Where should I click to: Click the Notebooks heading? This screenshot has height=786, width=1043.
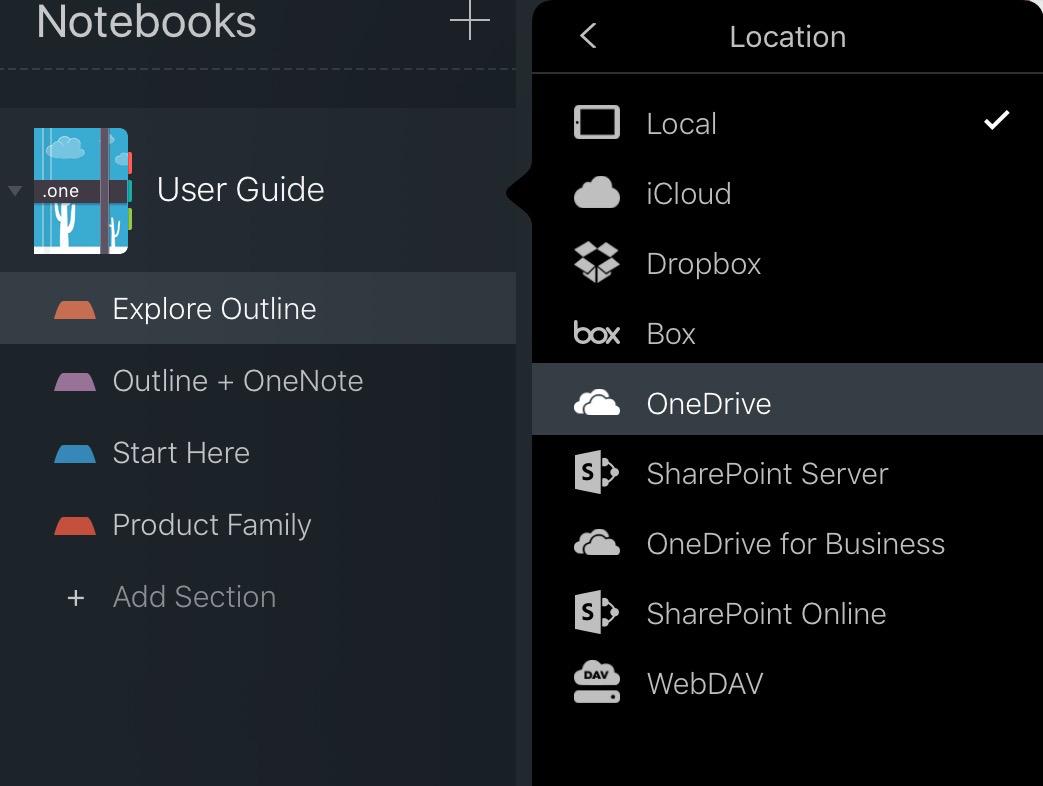(x=146, y=21)
